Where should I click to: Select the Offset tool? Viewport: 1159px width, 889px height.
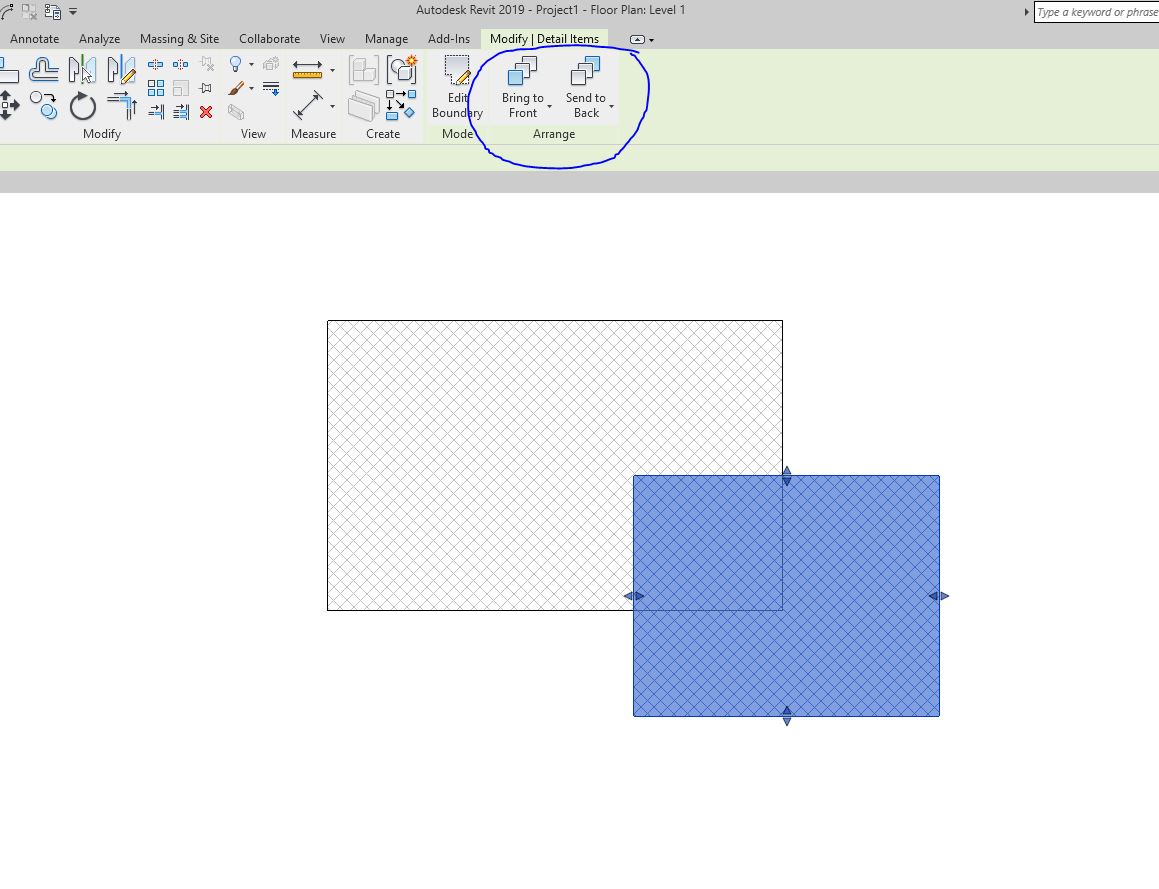pos(44,70)
